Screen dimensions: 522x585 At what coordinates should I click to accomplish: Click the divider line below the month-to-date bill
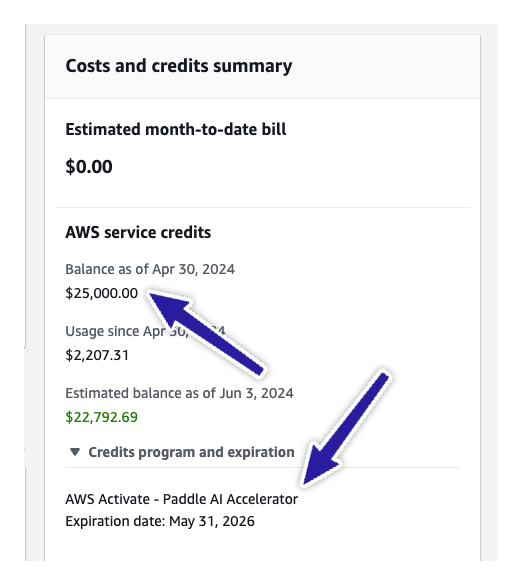(262, 207)
